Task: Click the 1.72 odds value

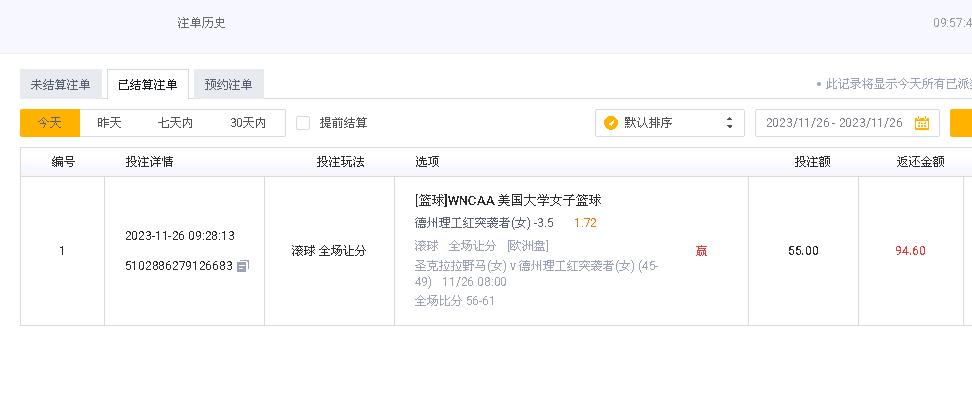Action: 585,223
